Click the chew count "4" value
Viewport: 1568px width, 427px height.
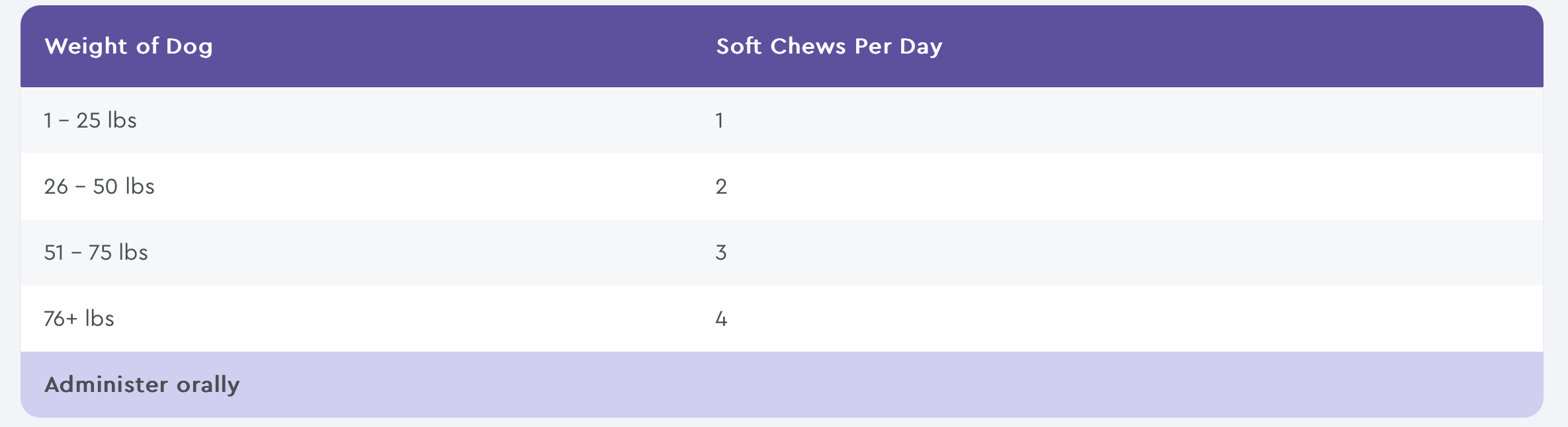(x=721, y=319)
